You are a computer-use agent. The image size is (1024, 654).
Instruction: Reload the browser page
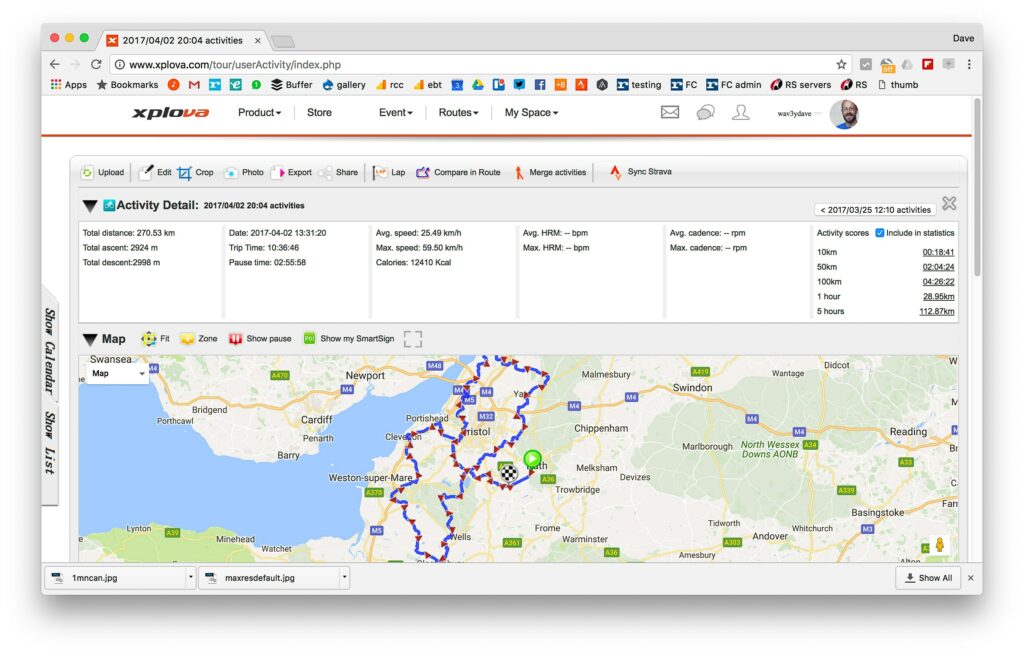pyautogui.click(x=96, y=64)
